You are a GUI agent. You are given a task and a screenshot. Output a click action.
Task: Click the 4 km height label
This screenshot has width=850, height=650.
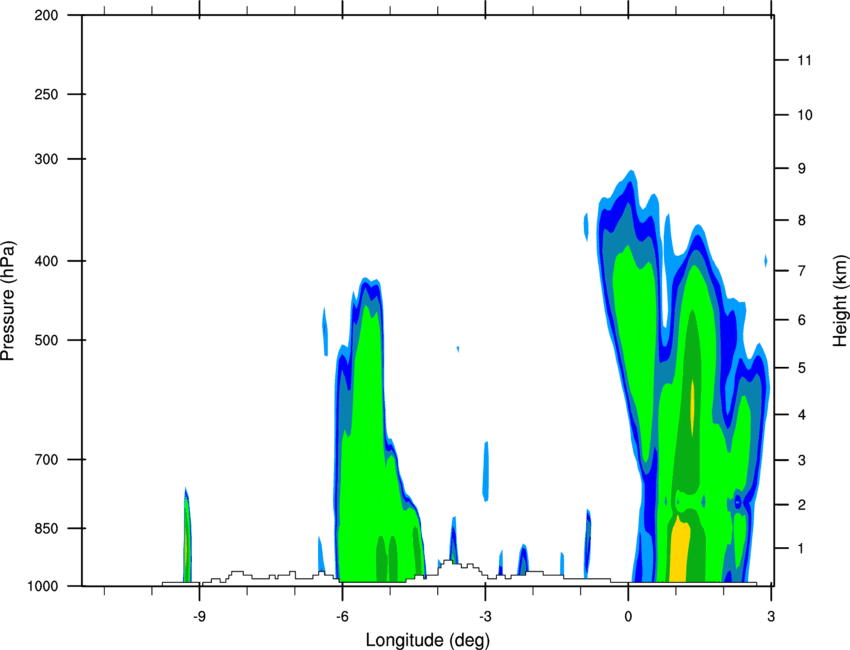pyautogui.click(x=802, y=415)
